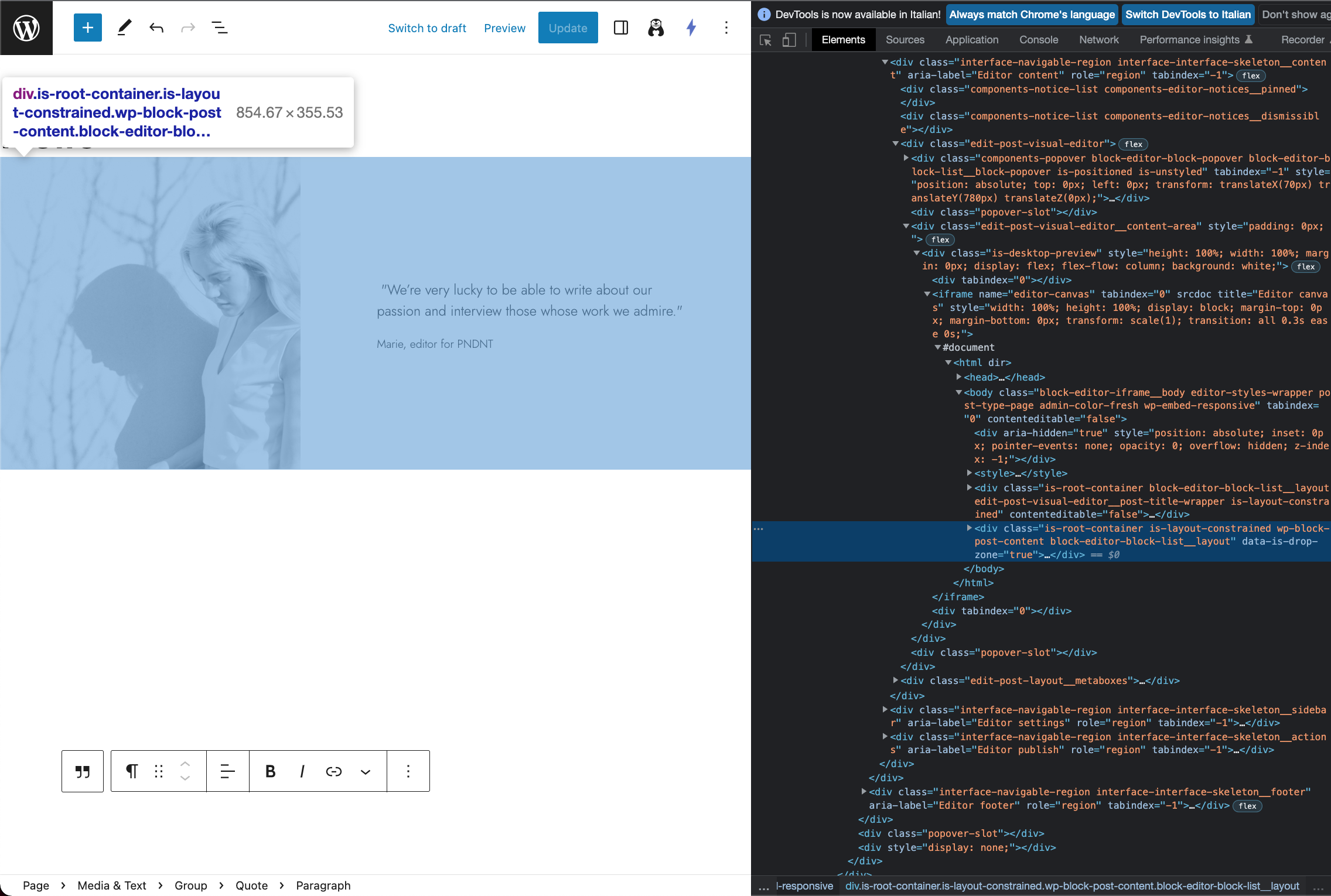The width and height of the screenshot is (1331, 896).
Task: Switch to the Sources tab
Action: tap(905, 40)
